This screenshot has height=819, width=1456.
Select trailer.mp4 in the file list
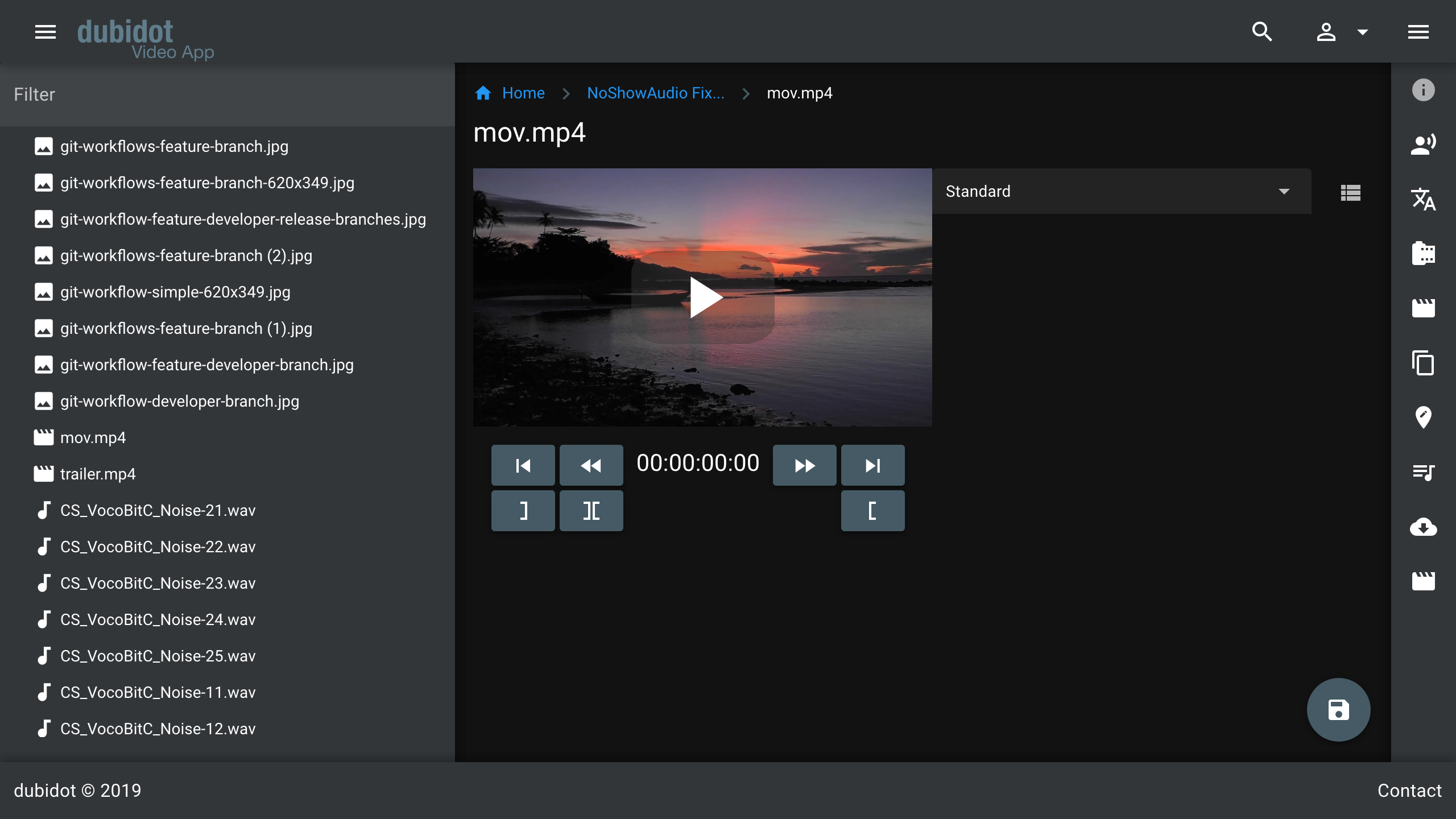(98, 474)
